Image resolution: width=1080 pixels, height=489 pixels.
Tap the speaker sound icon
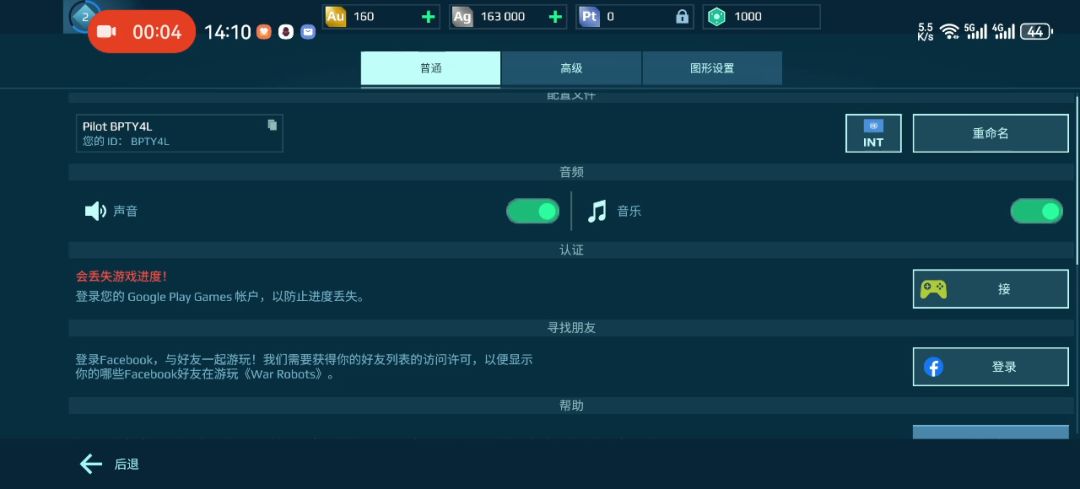tap(95, 211)
